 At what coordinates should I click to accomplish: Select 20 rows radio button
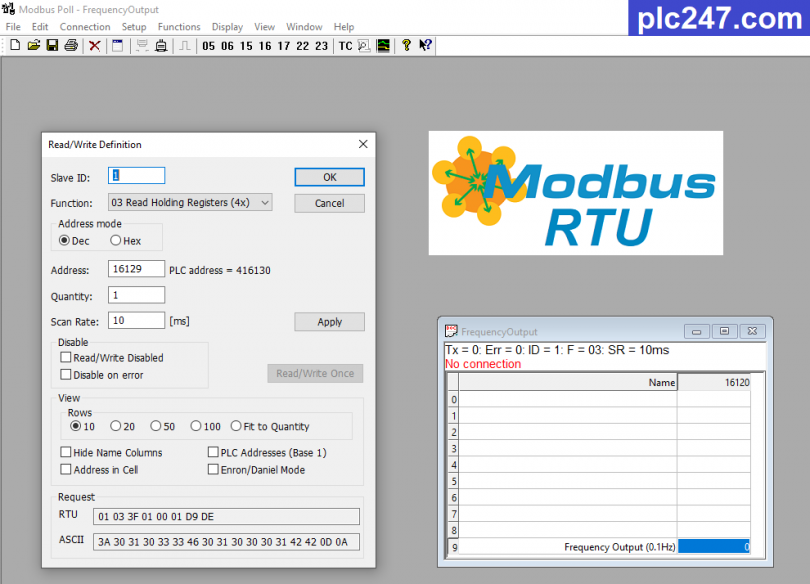115,426
